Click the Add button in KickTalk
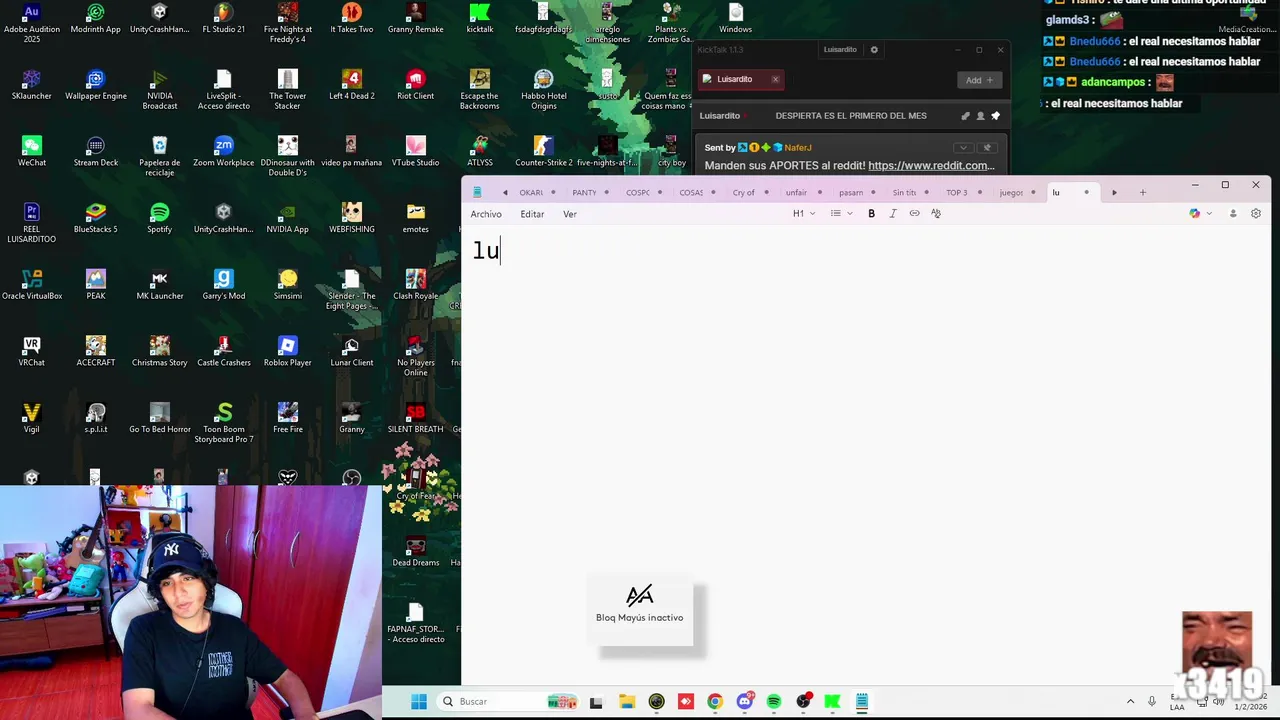The height and width of the screenshot is (720, 1280). 979,80
